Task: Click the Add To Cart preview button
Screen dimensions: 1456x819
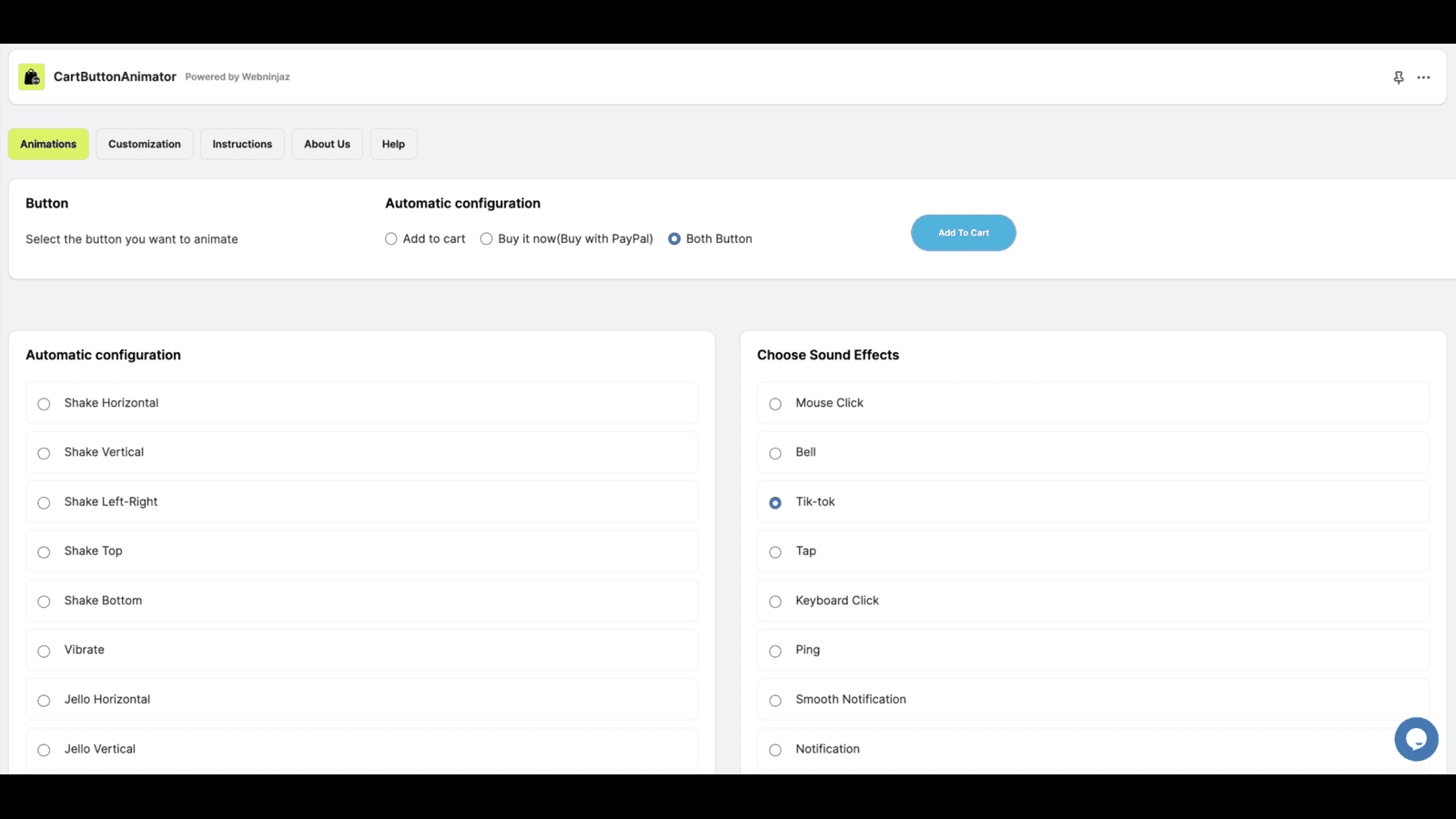Action: click(x=963, y=233)
